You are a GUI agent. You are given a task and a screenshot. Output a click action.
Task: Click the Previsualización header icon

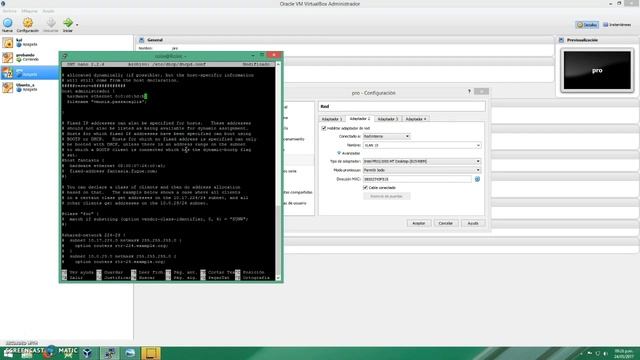click(x=561, y=40)
